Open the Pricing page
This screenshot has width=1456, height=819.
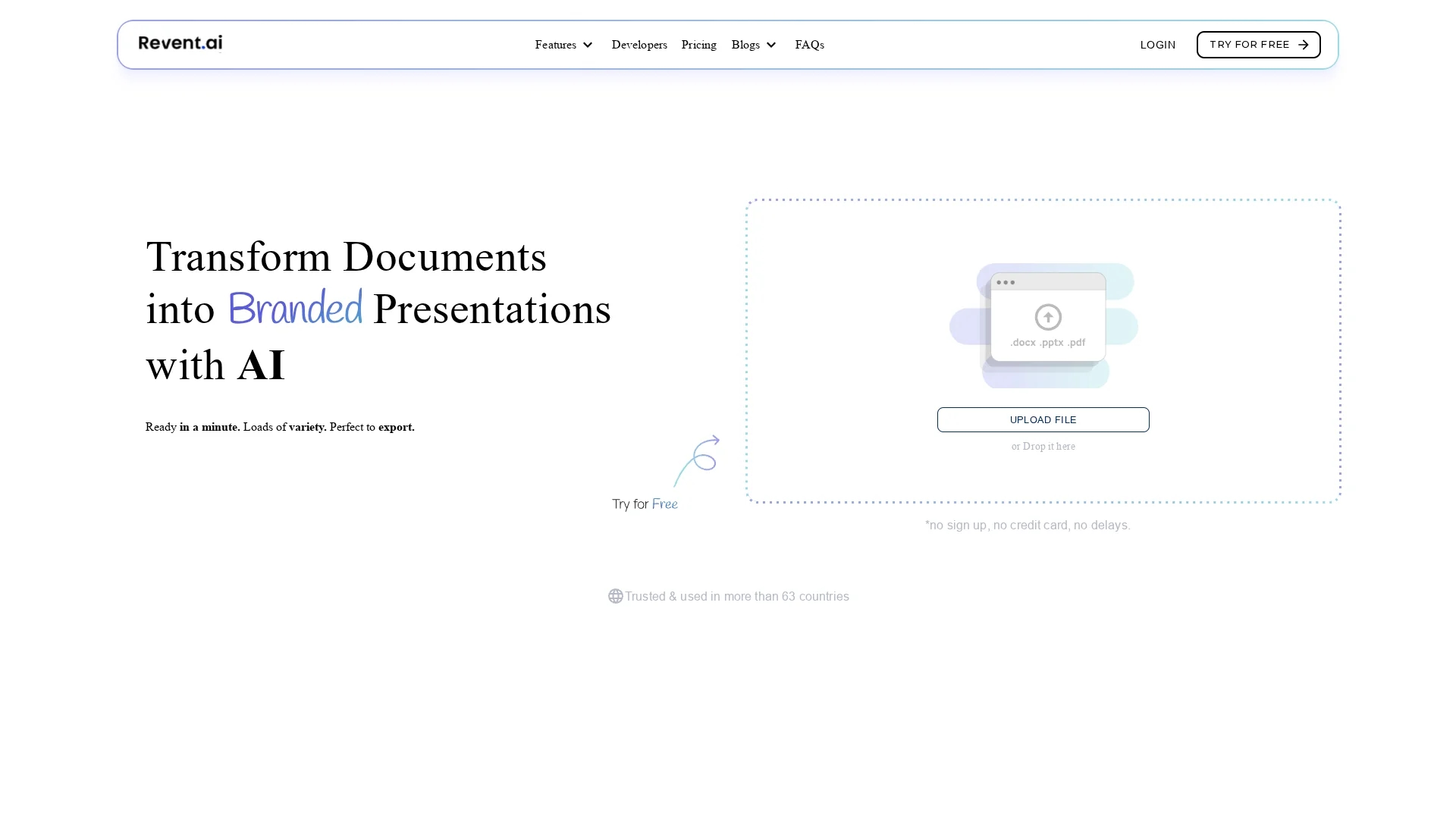pyautogui.click(x=698, y=45)
